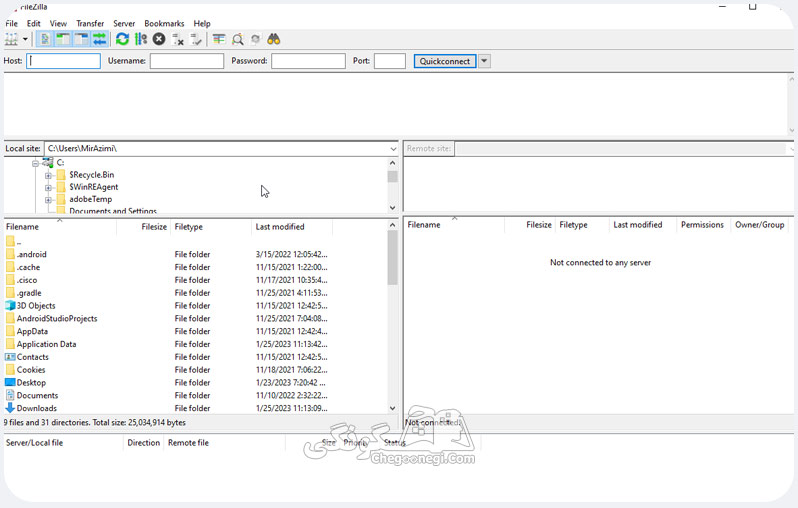This screenshot has width=798, height=508.
Task: Click the remote Permissions column header
Action: coord(702,225)
